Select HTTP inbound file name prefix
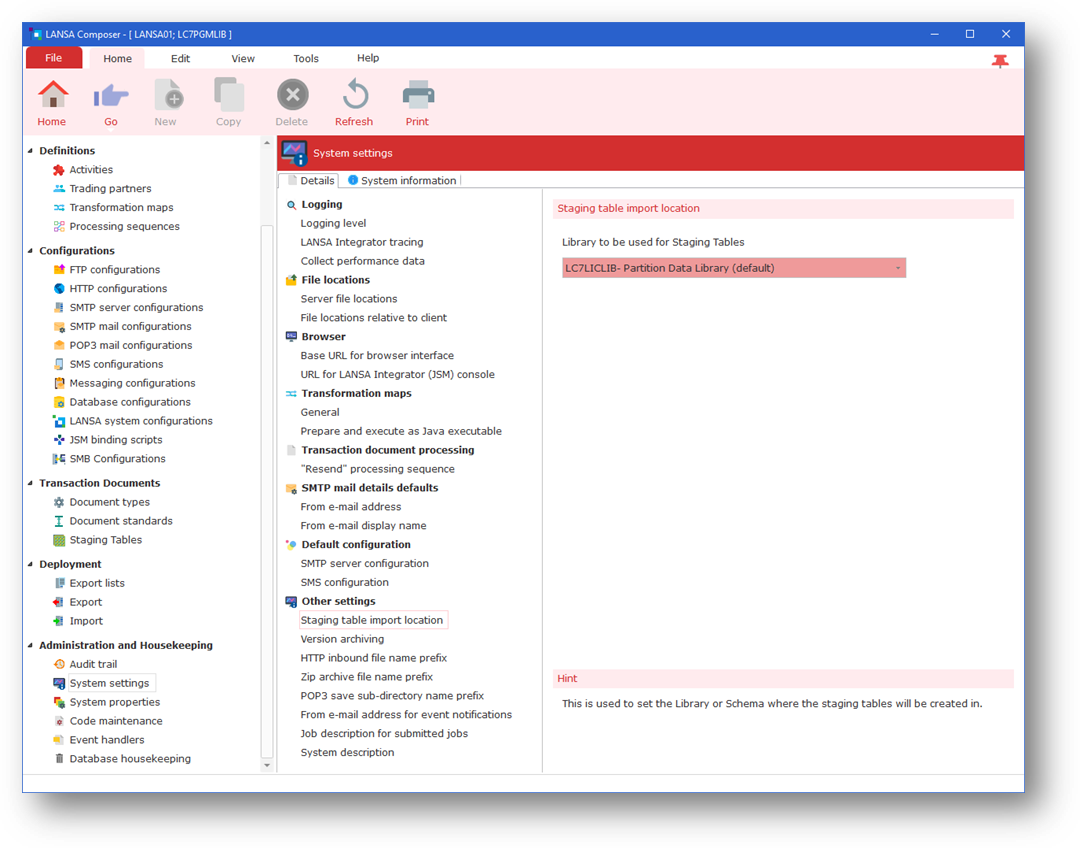1080x848 pixels. point(373,658)
